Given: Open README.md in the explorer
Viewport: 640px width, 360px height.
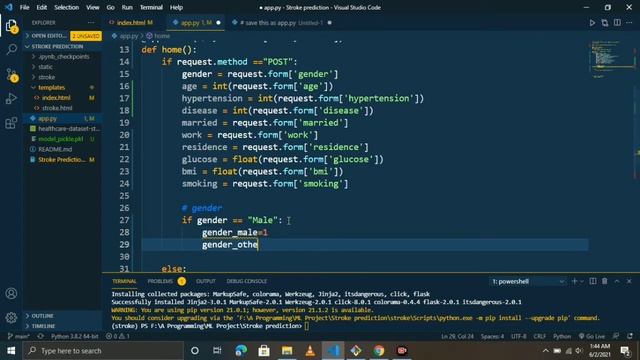Looking at the screenshot, I should pos(55,149).
